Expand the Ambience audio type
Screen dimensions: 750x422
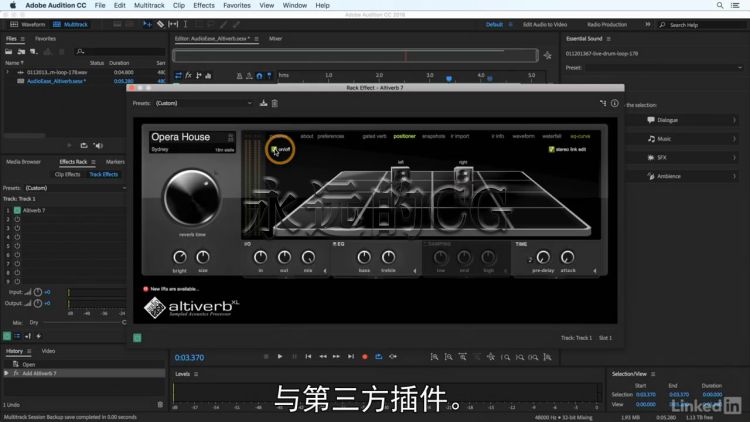[684, 176]
